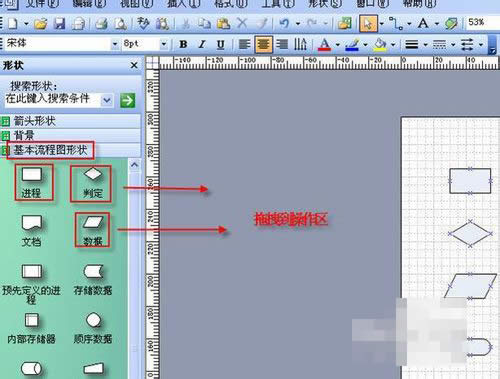Click the Save icon in toolbar
Image resolution: width=500 pixels, height=379 pixels.
pos(60,24)
